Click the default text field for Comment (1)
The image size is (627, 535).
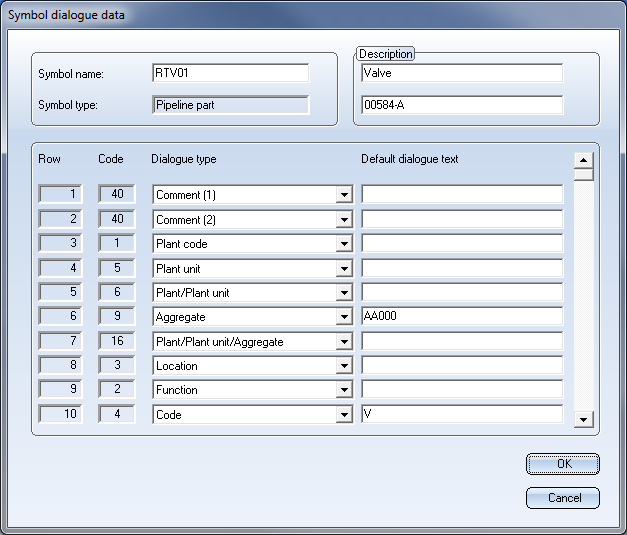click(x=461, y=195)
